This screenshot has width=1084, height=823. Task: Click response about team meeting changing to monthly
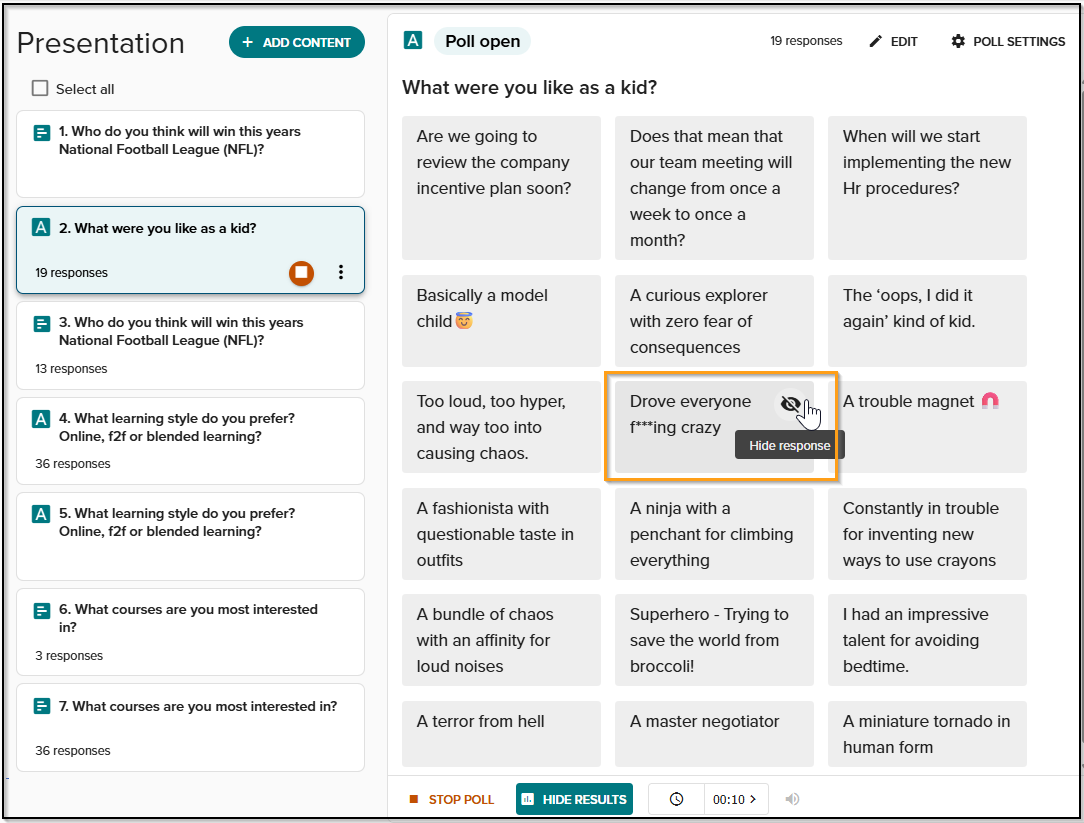tap(714, 188)
